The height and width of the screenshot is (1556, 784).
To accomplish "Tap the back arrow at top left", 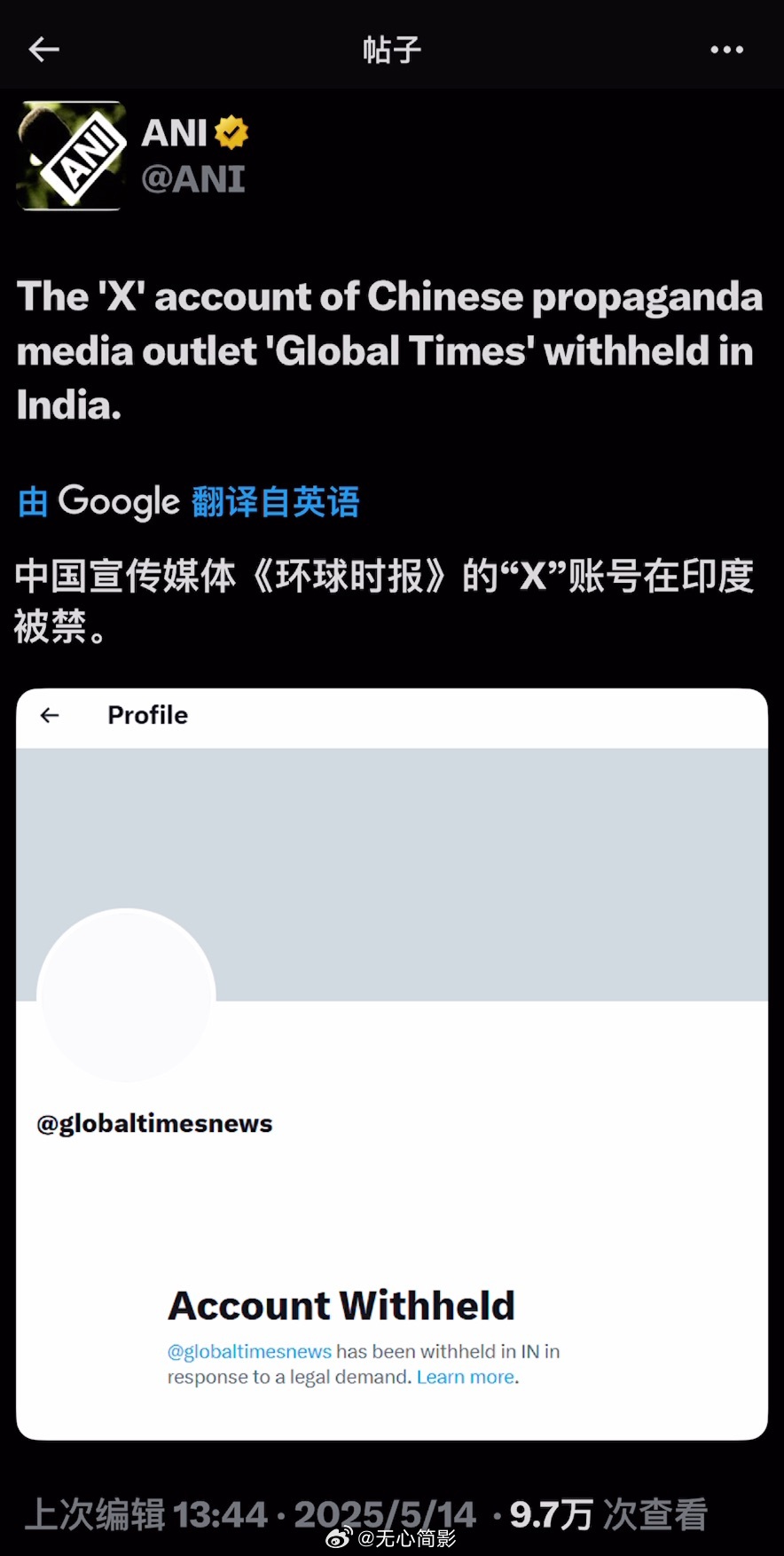I will [43, 50].
